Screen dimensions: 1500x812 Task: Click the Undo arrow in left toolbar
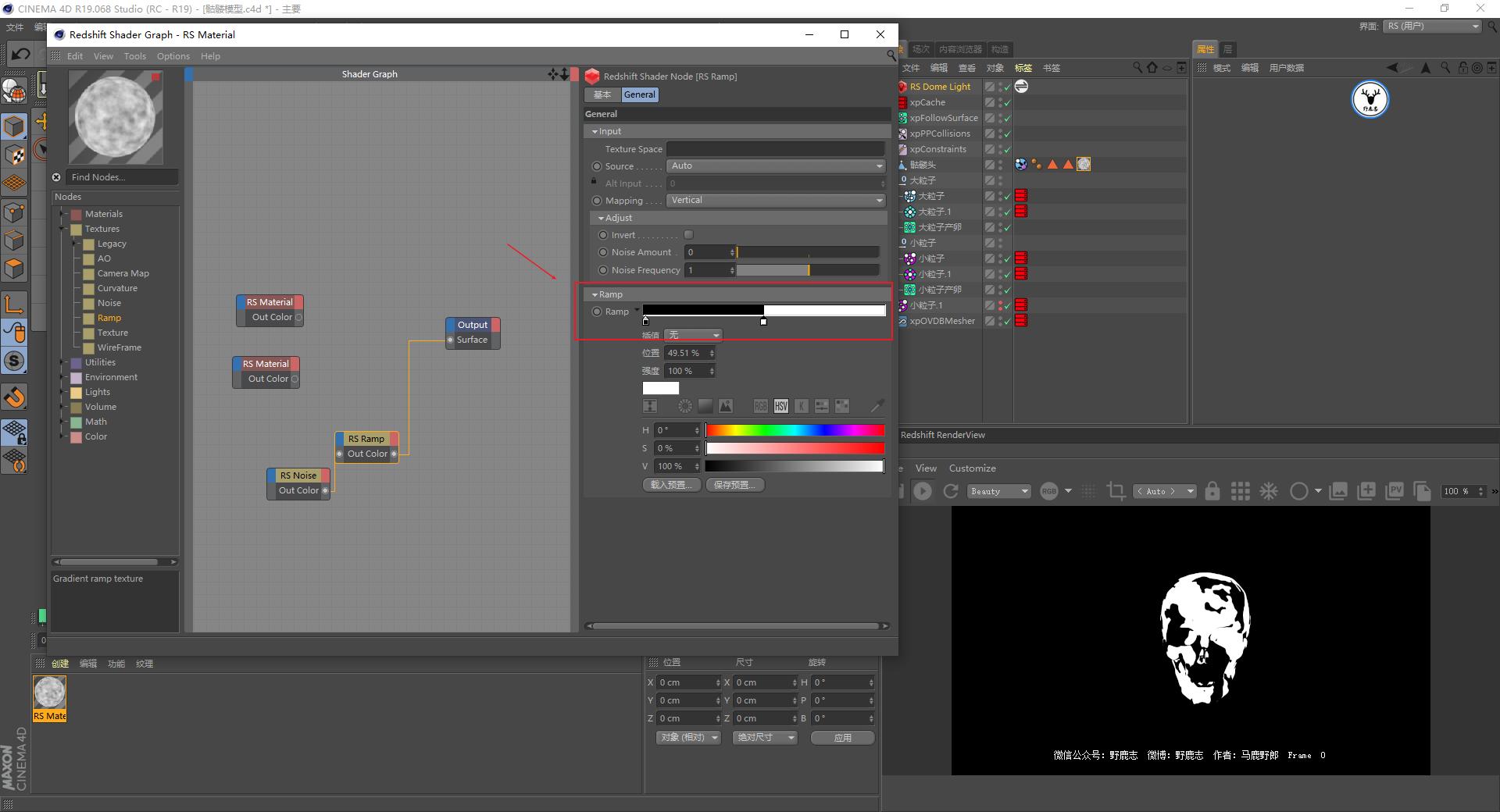pyautogui.click(x=21, y=54)
